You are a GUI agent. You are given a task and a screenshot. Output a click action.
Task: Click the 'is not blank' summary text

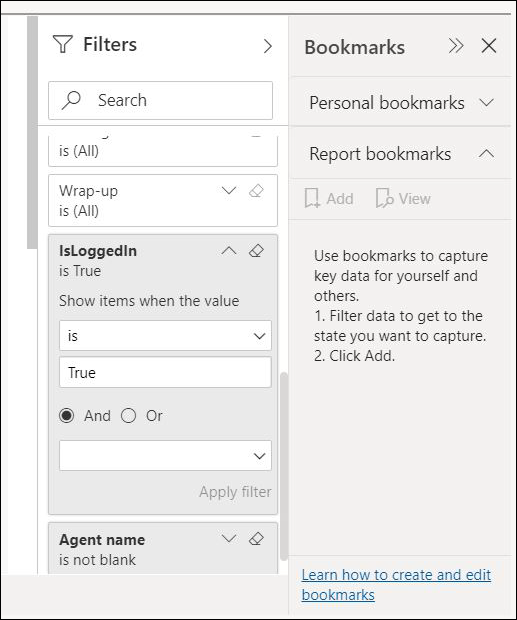point(97,560)
